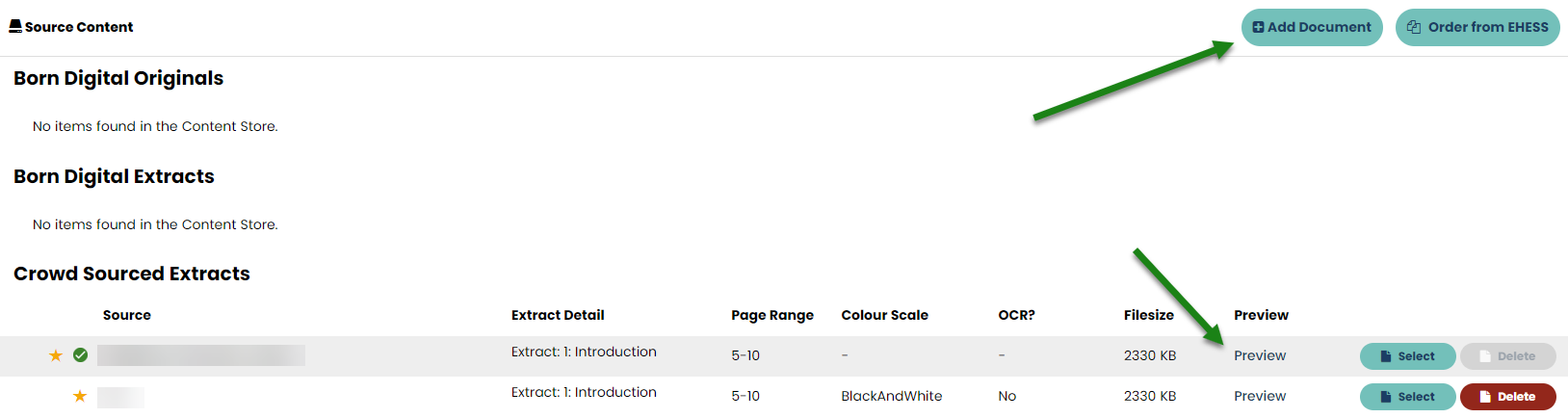Screen dimensions: 1568x418
Task: Select the BlackAndWhite extract row
Action: [x=1407, y=396]
